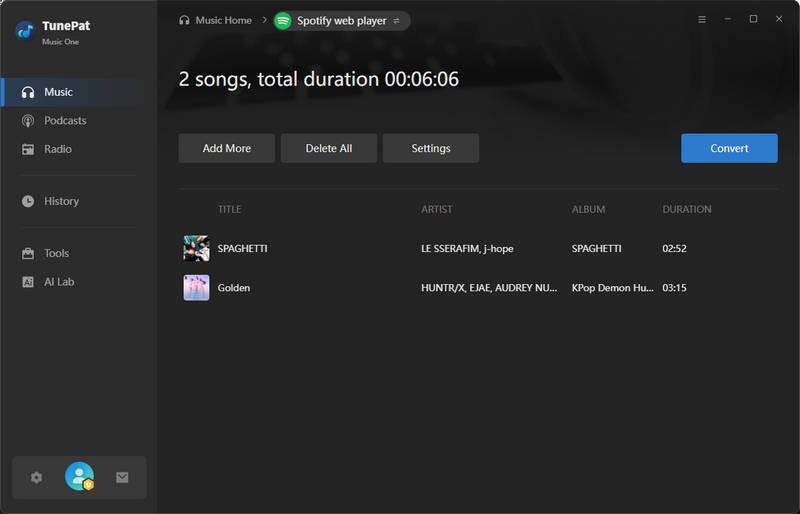Click the Tools toolbox icon

(28, 254)
